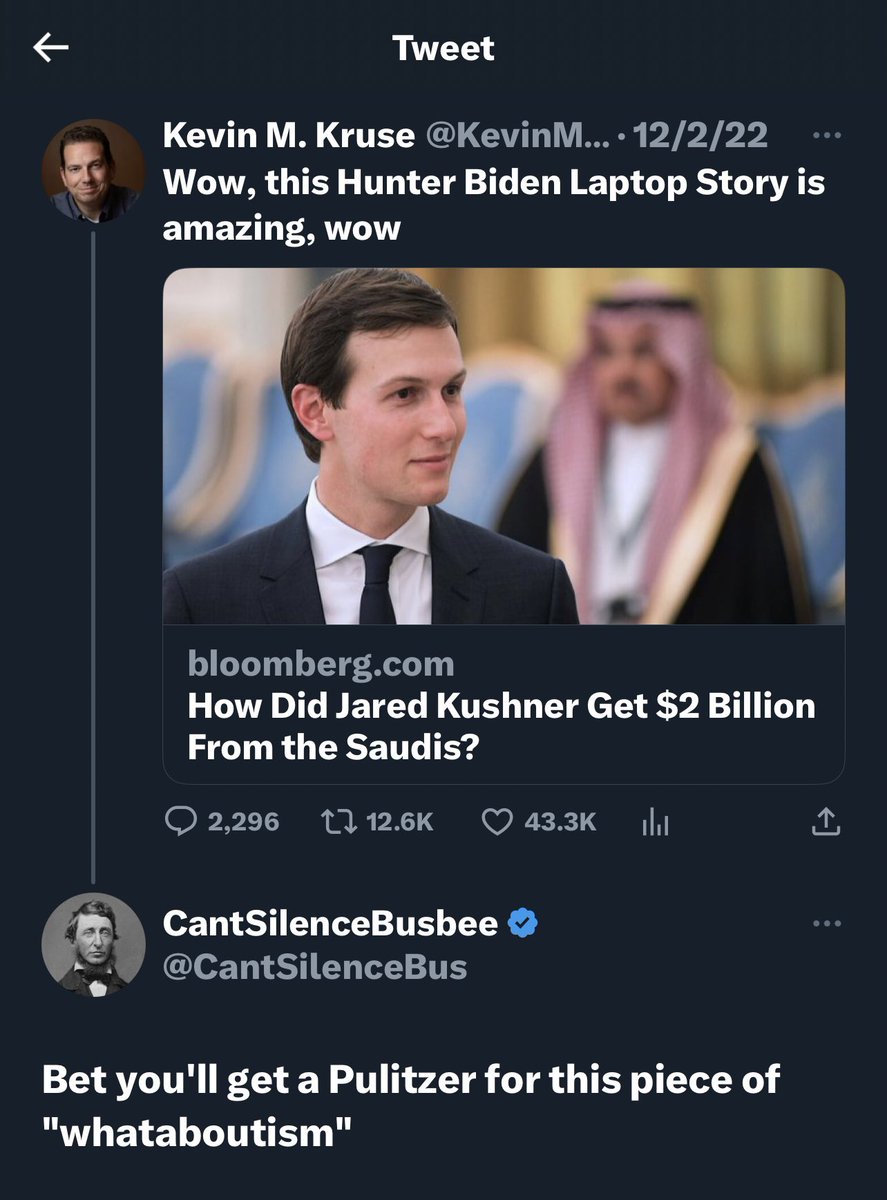Tap the share upload icon
887x1200 pixels.
click(825, 821)
